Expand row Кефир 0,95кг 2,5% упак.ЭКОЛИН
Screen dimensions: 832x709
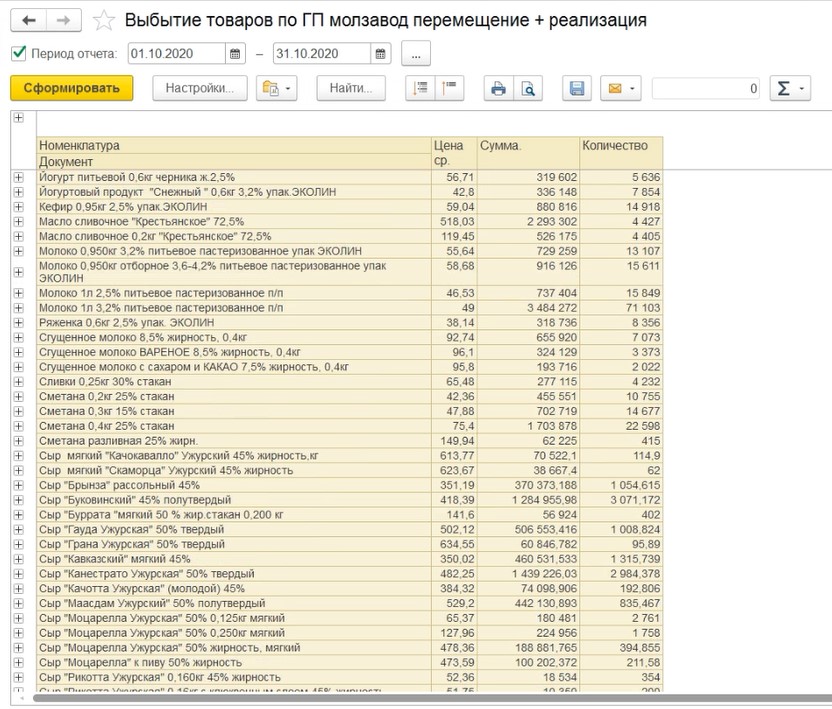point(19,207)
